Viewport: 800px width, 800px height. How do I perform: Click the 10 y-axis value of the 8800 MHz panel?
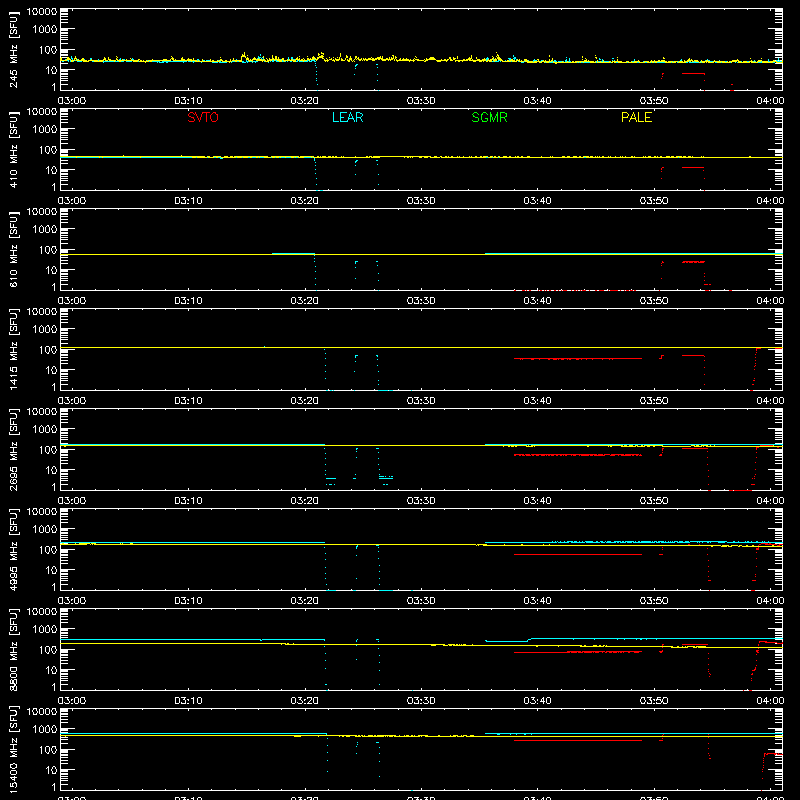pyautogui.click(x=52, y=670)
